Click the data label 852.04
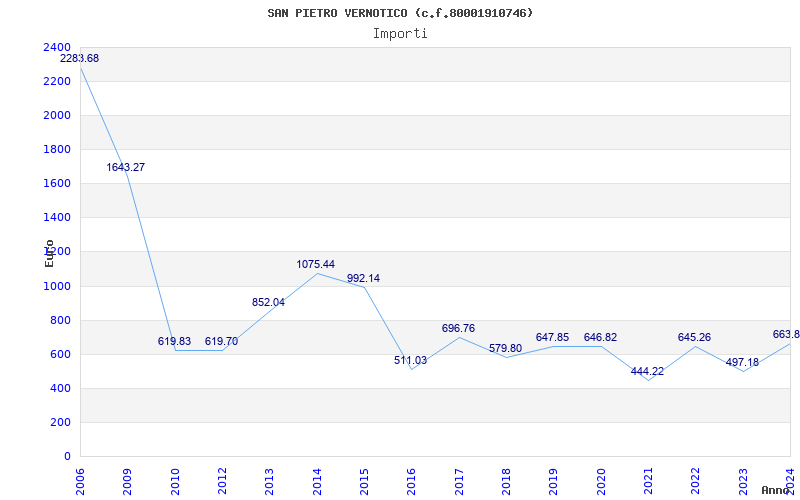The width and height of the screenshot is (800, 500). tap(268, 302)
